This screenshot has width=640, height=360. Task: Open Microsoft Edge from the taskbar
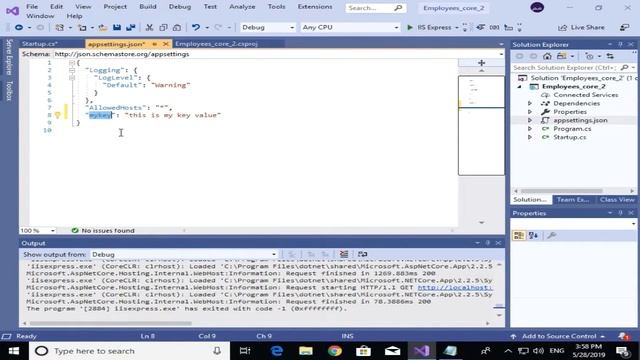coord(277,351)
